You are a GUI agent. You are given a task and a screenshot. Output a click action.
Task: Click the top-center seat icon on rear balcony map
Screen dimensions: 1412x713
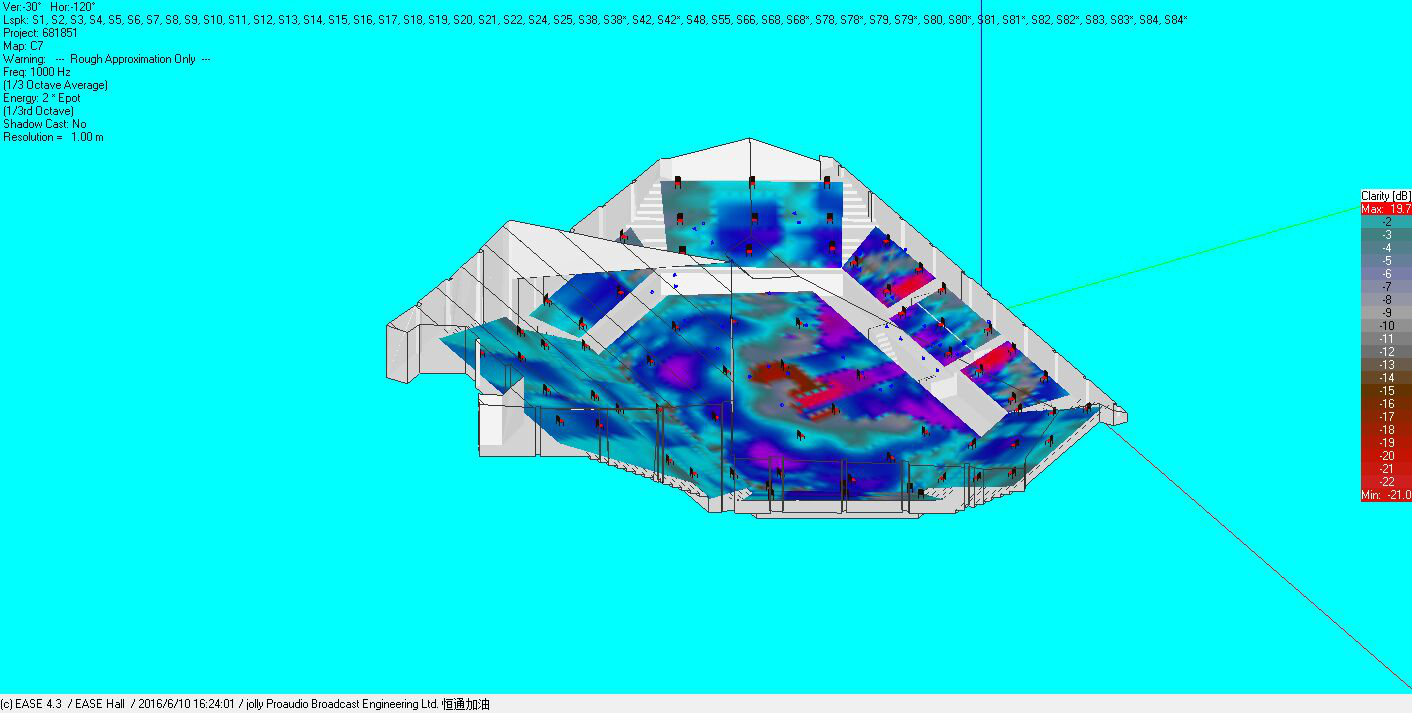click(750, 184)
